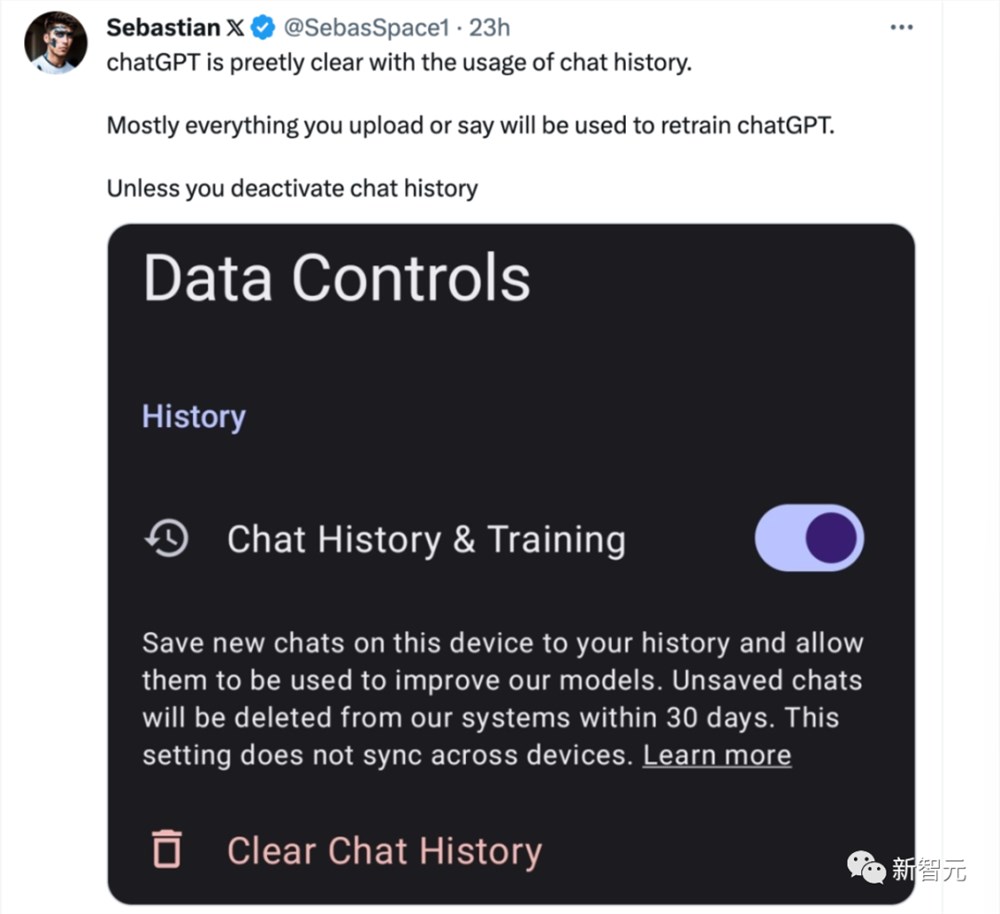This screenshot has height=914, width=1000.
Task: Select Clear Chat History
Action: (x=384, y=850)
